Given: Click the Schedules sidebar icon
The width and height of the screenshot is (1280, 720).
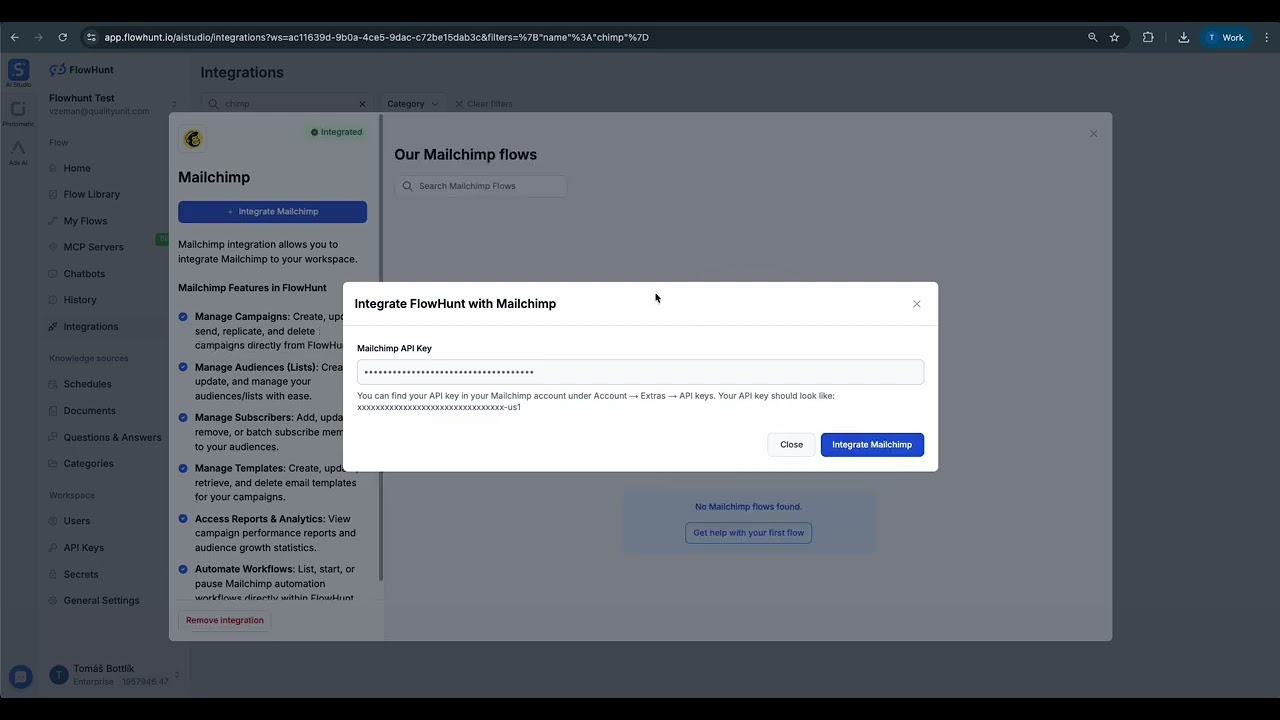Looking at the screenshot, I should 54,384.
